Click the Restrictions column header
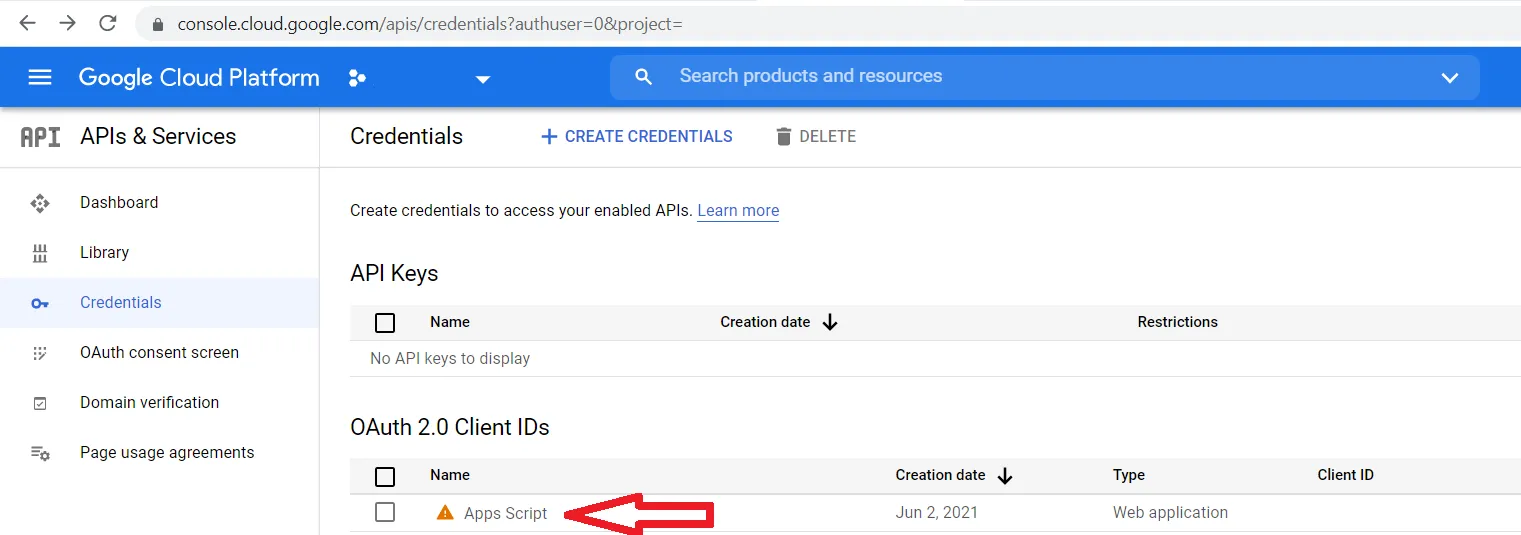Viewport: 1521px width, 535px height. pos(1177,322)
